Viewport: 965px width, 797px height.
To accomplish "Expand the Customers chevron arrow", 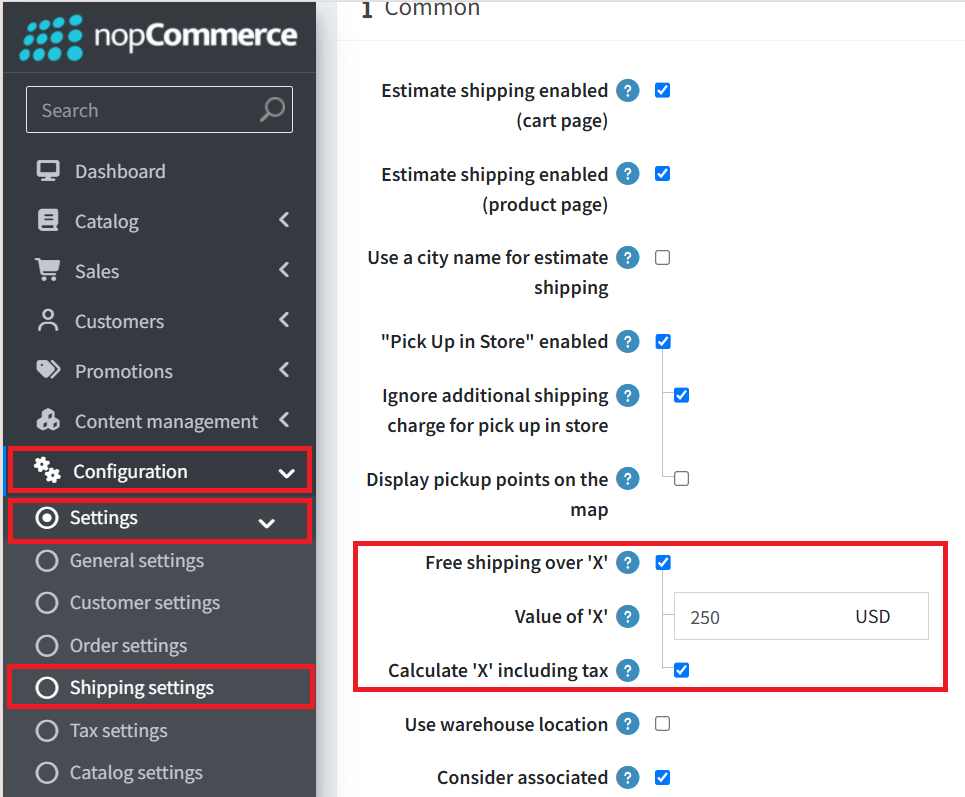I will (x=284, y=319).
